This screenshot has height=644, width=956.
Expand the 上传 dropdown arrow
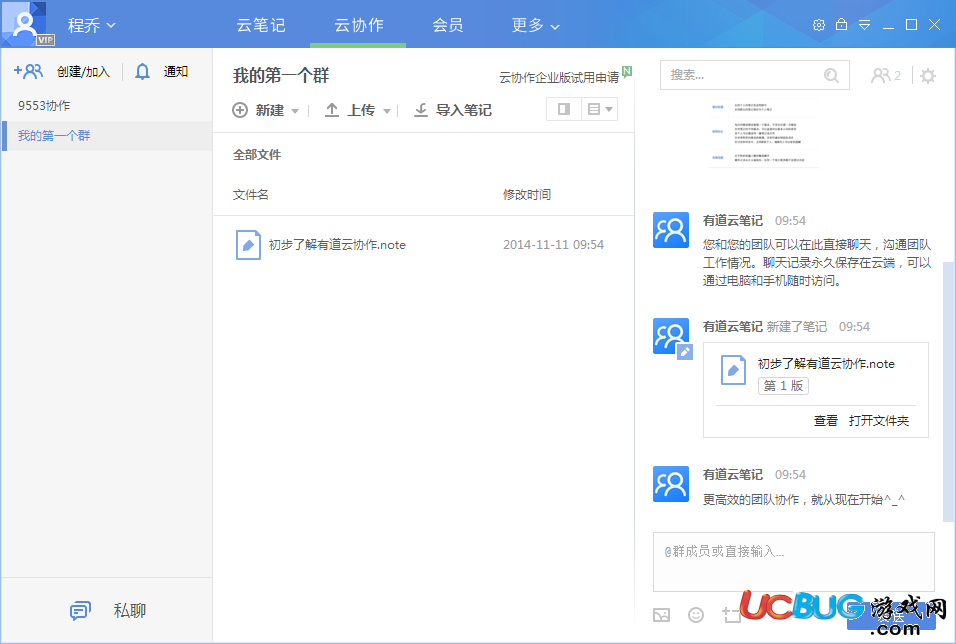(x=387, y=111)
